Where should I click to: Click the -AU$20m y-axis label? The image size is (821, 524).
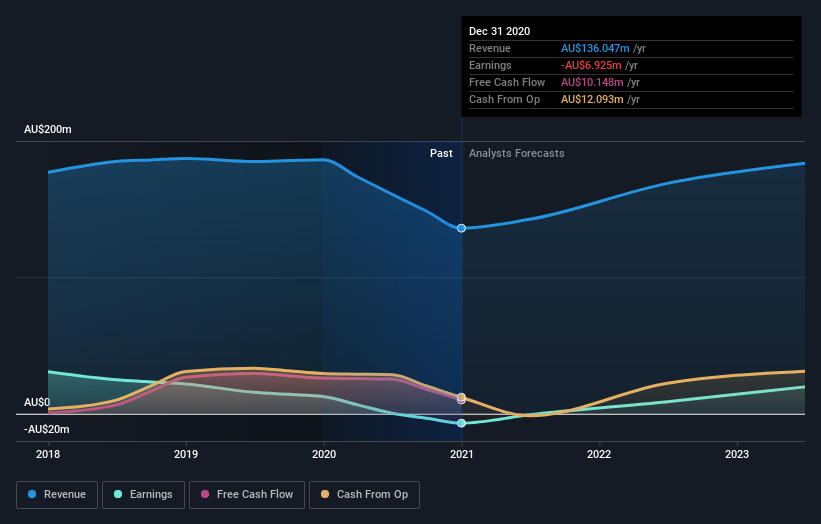pyautogui.click(x=47, y=429)
